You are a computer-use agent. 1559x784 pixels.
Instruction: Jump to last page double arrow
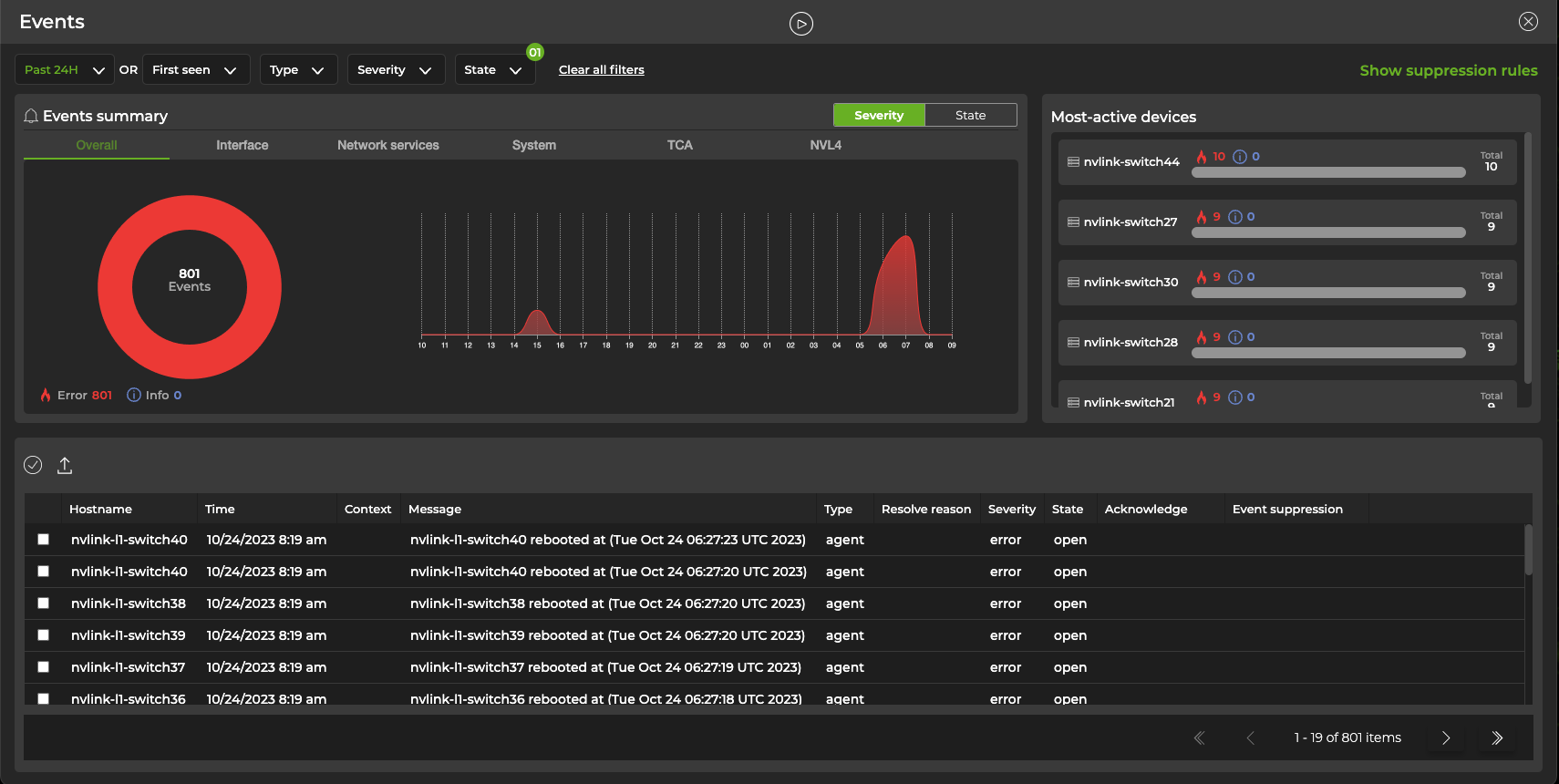[x=1496, y=738]
